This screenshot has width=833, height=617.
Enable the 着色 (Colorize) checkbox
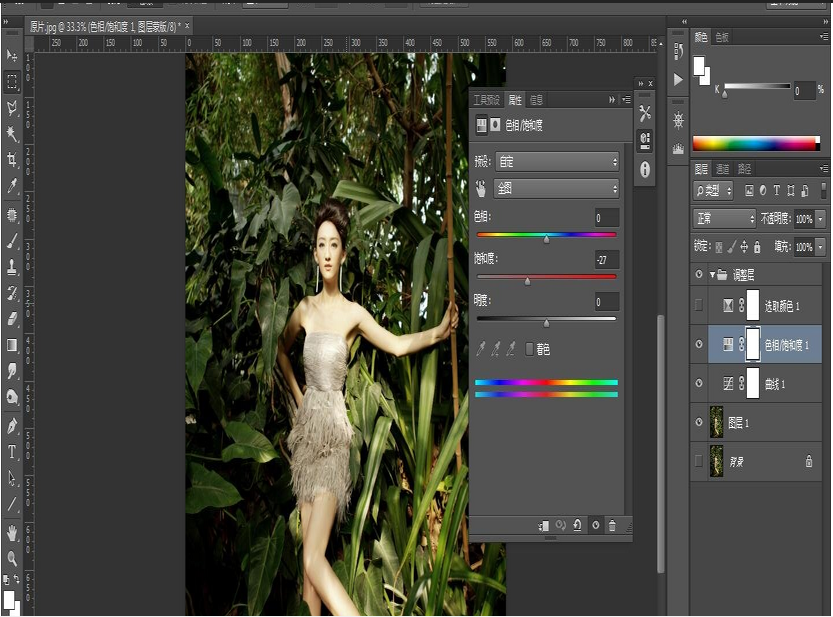point(529,348)
